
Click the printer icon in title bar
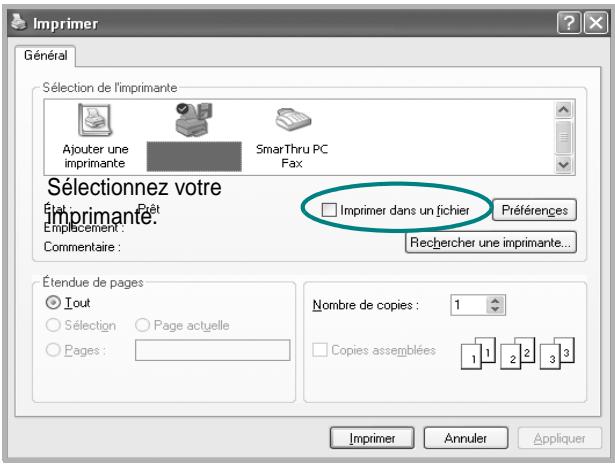(18, 22)
